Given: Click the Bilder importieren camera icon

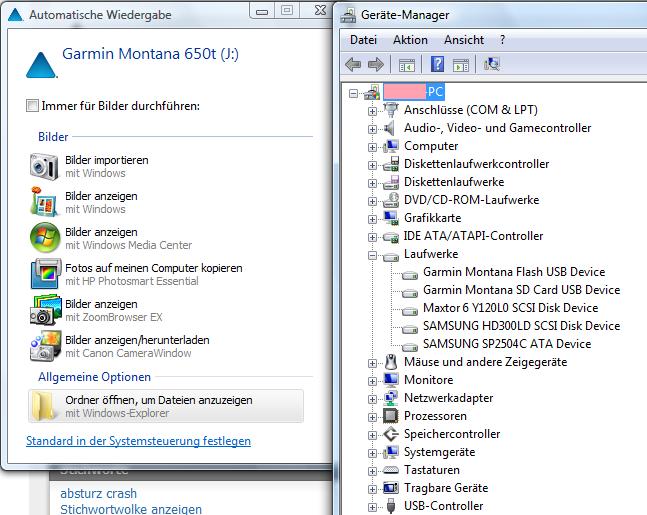Looking at the screenshot, I should (x=44, y=166).
